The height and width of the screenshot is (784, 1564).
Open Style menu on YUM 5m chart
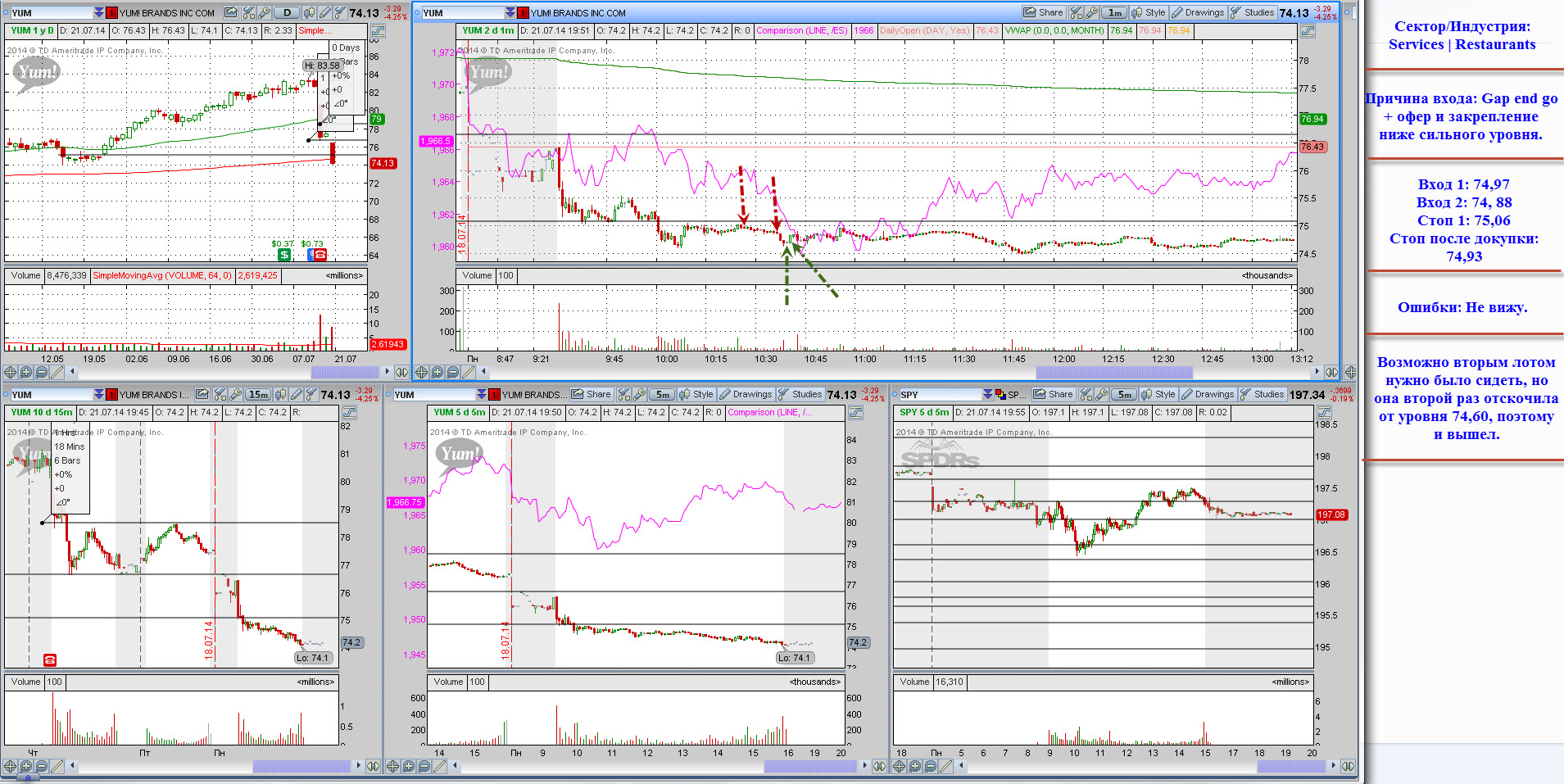(x=696, y=395)
